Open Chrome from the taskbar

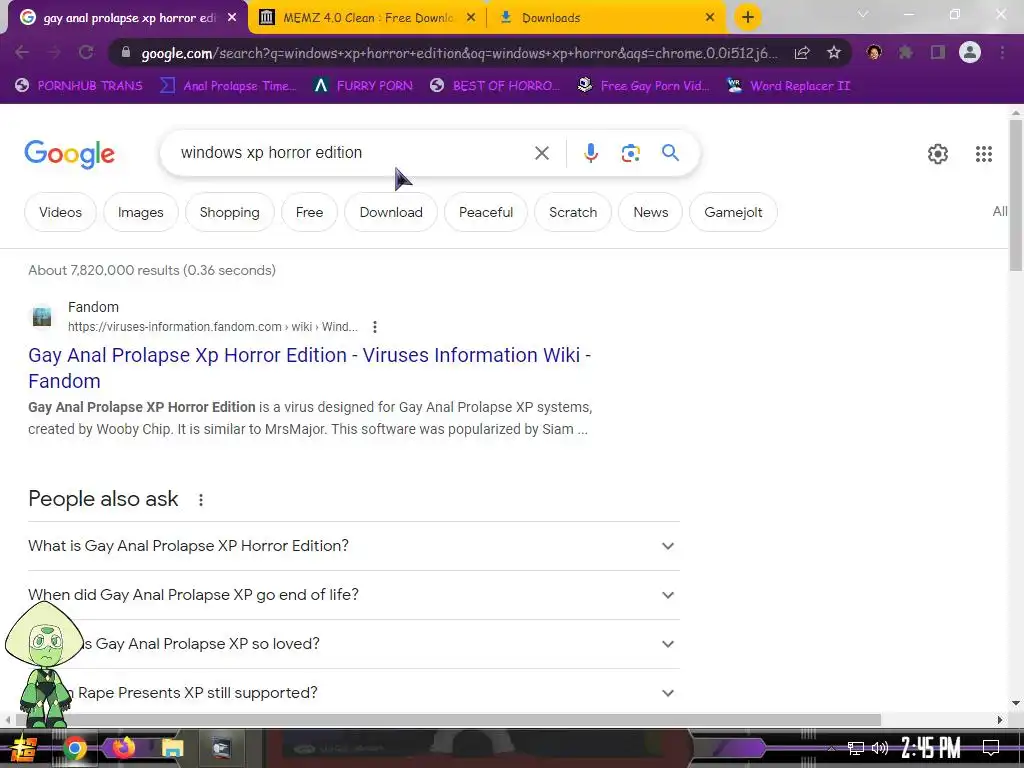(x=74, y=748)
